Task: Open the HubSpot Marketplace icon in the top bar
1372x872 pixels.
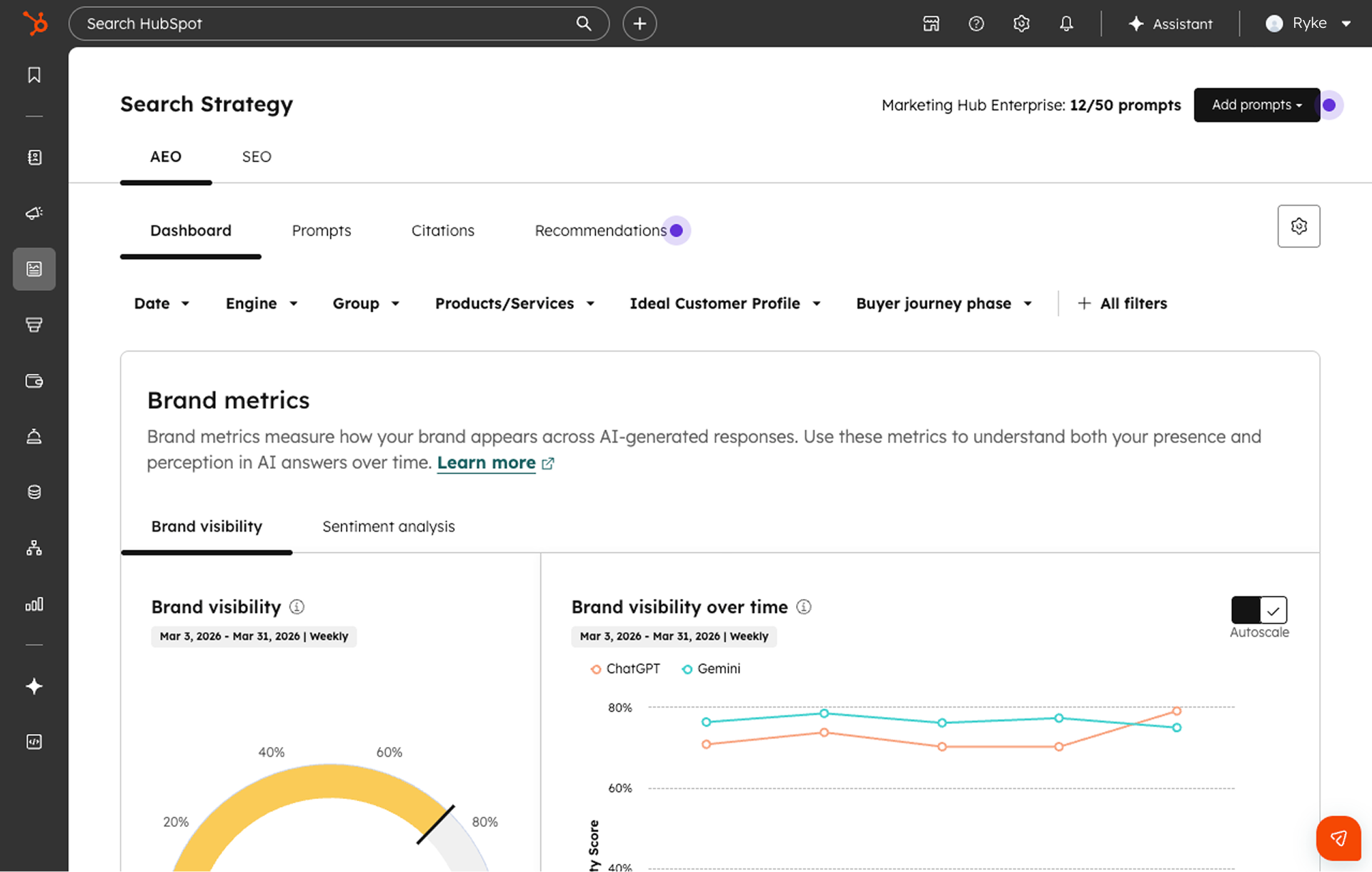Action: tap(930, 24)
